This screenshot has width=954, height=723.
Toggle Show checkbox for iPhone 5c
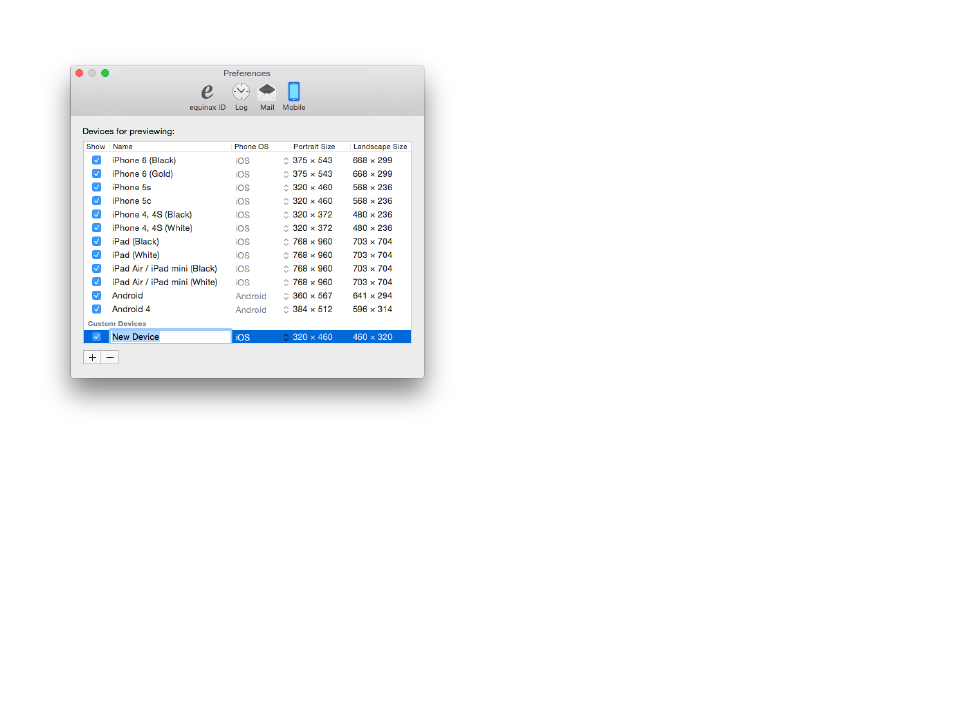point(96,201)
